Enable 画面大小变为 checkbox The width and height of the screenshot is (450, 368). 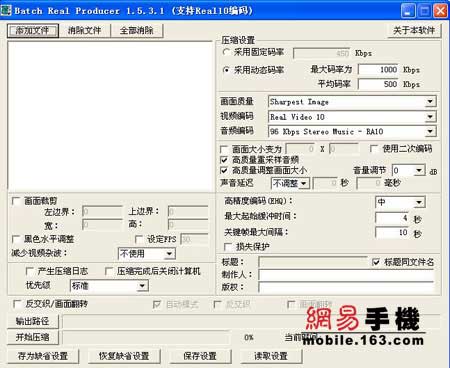tap(224, 149)
